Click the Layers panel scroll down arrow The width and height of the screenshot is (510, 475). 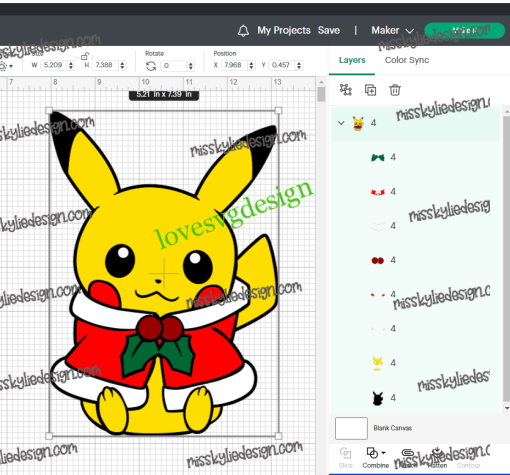click(507, 408)
